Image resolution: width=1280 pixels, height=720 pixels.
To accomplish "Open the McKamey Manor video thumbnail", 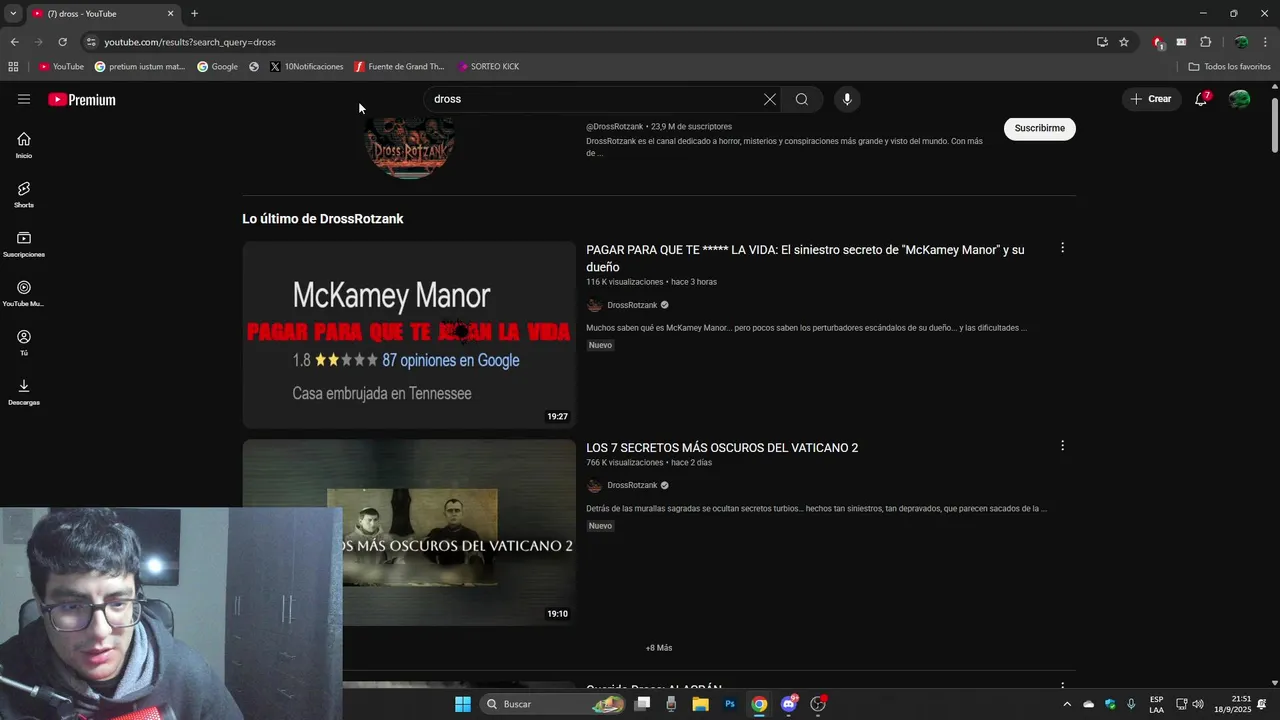I will tap(409, 335).
